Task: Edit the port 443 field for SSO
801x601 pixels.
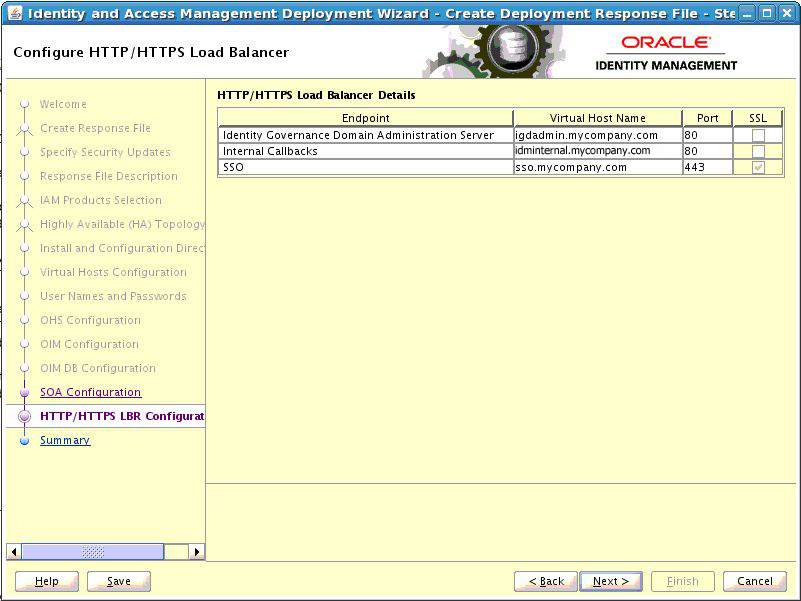Action: coord(708,167)
